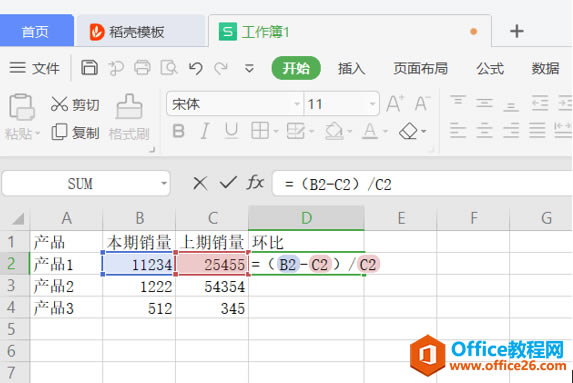Open the font name 宋体 dropdown
The height and width of the screenshot is (383, 573).
click(297, 104)
